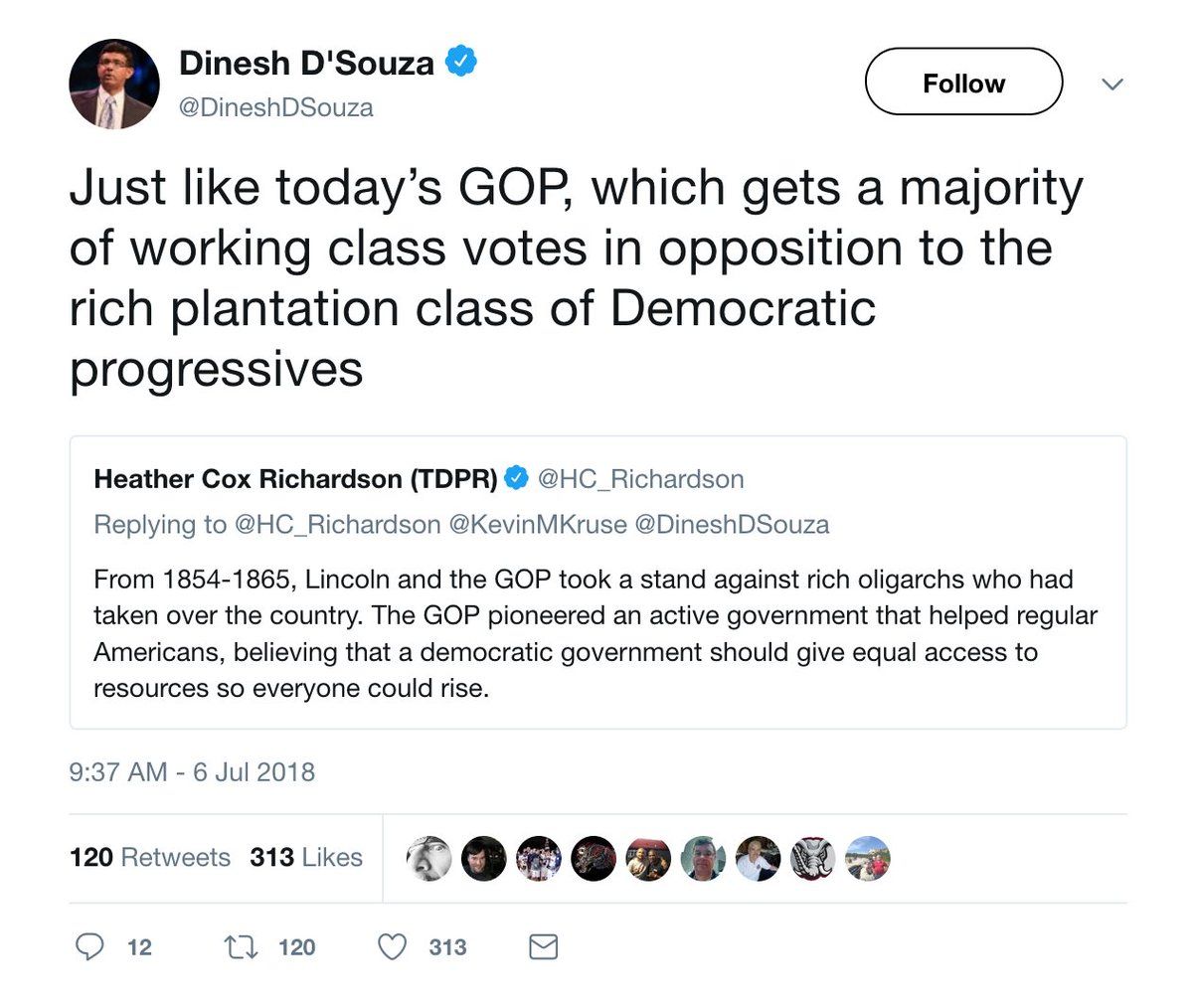Click the envelope direct message icon
The height and width of the screenshot is (1008, 1193).
[x=543, y=946]
